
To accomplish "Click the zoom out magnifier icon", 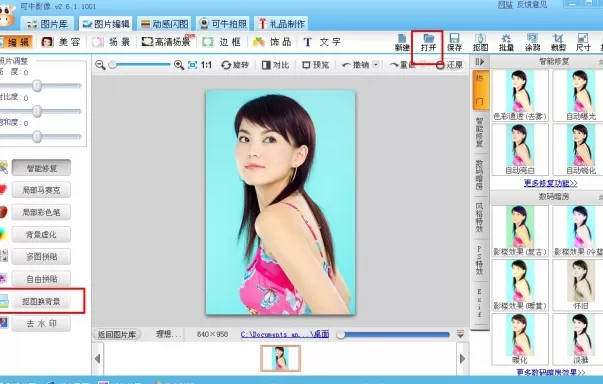I will 100,65.
